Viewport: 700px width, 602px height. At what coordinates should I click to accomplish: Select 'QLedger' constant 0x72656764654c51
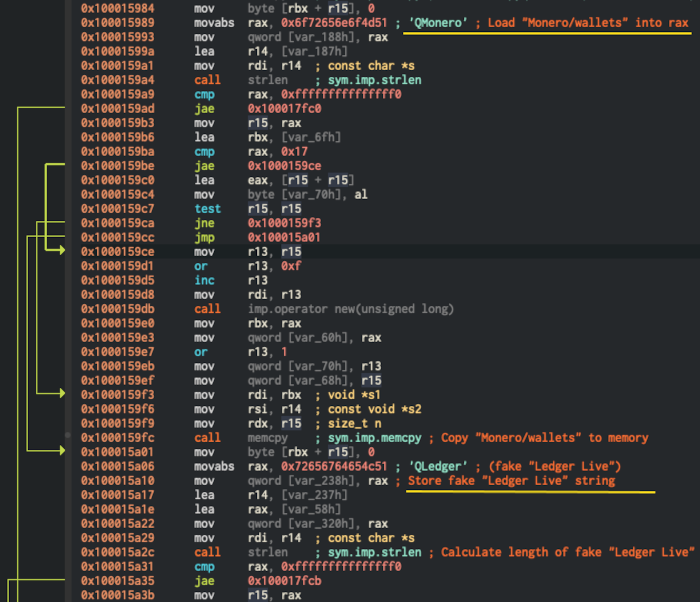(x=334, y=466)
